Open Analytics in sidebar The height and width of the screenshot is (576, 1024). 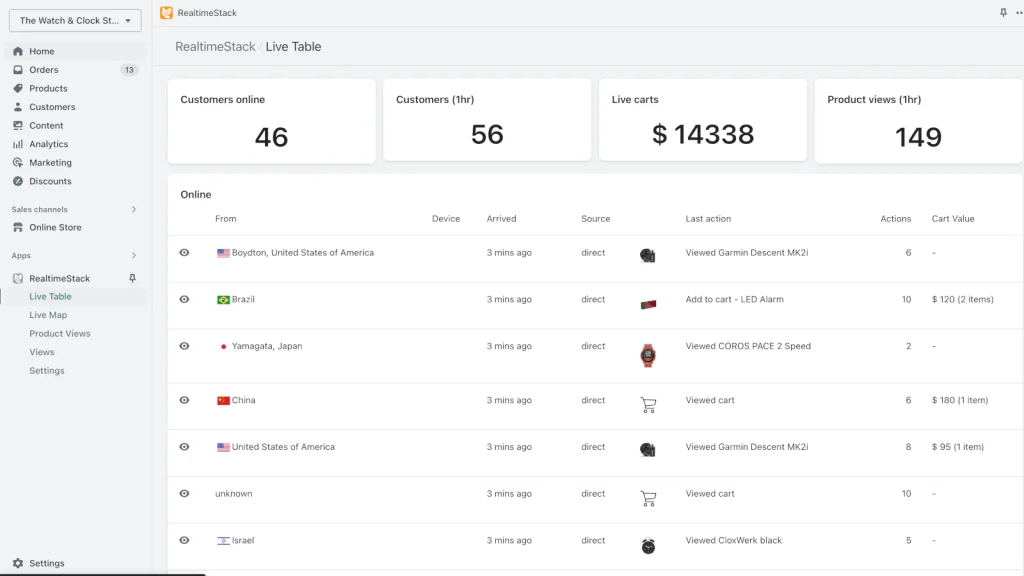[x=48, y=144]
